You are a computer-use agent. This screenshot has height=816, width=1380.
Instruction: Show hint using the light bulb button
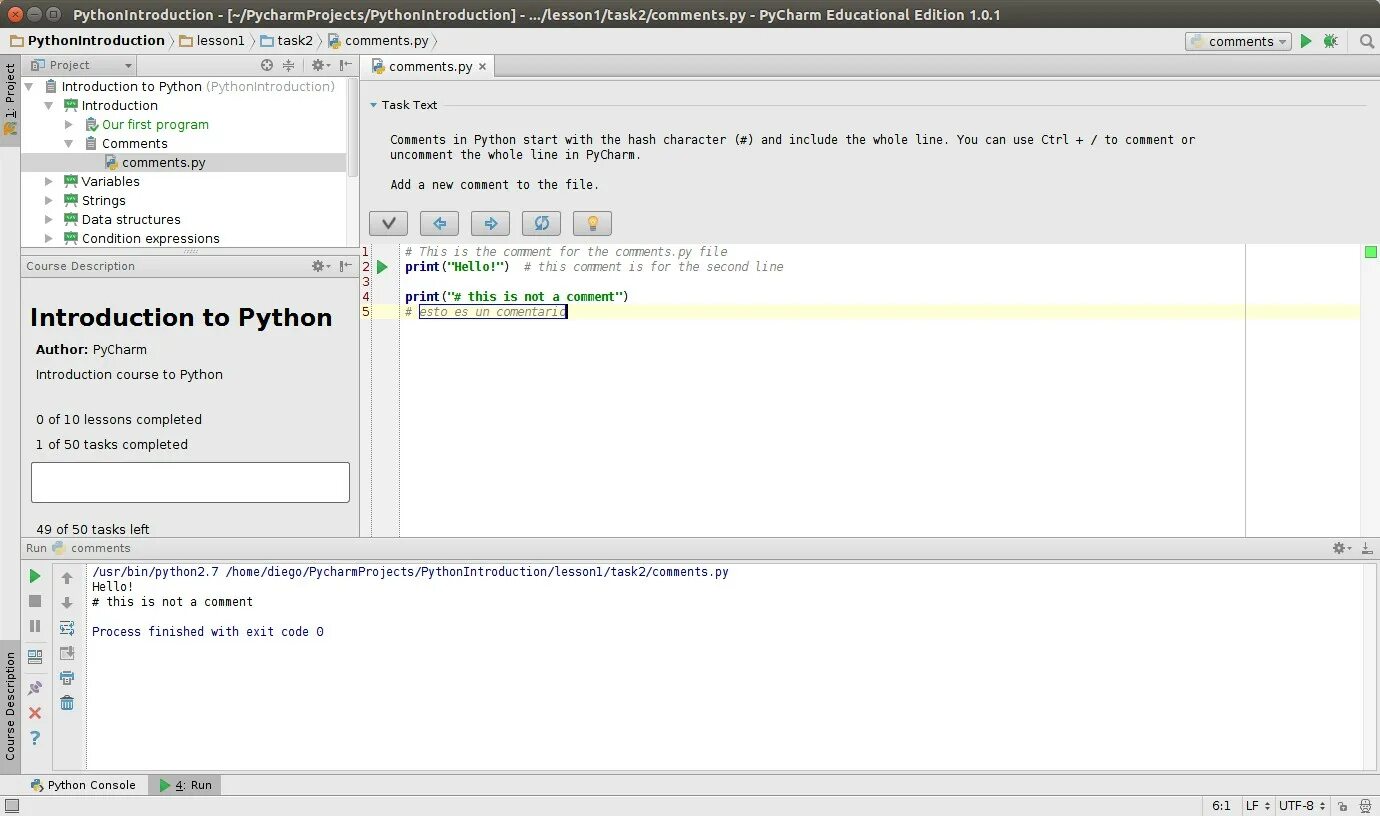click(592, 223)
